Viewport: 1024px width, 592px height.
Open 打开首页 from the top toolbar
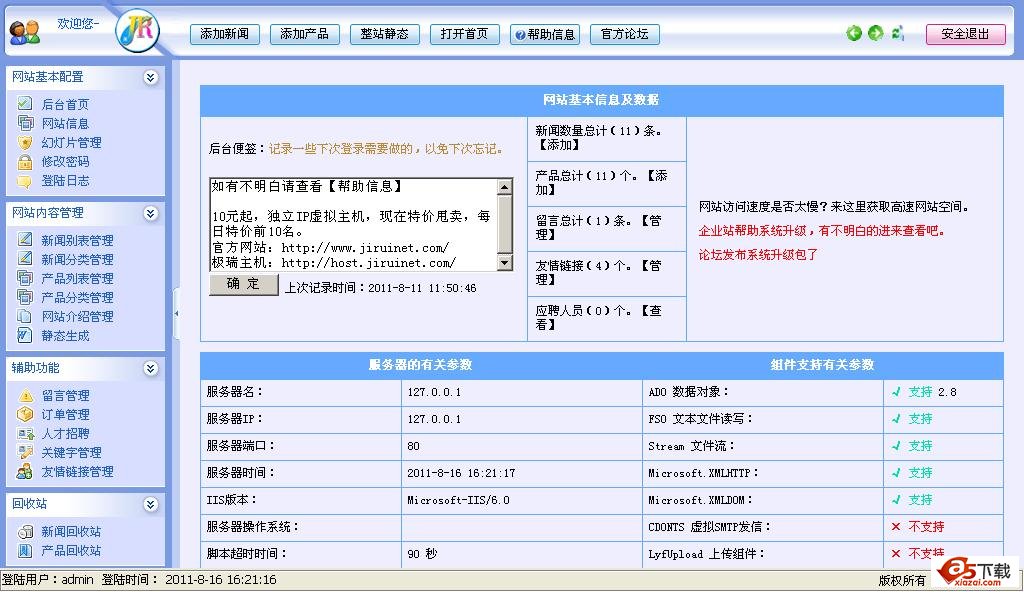[x=463, y=33]
